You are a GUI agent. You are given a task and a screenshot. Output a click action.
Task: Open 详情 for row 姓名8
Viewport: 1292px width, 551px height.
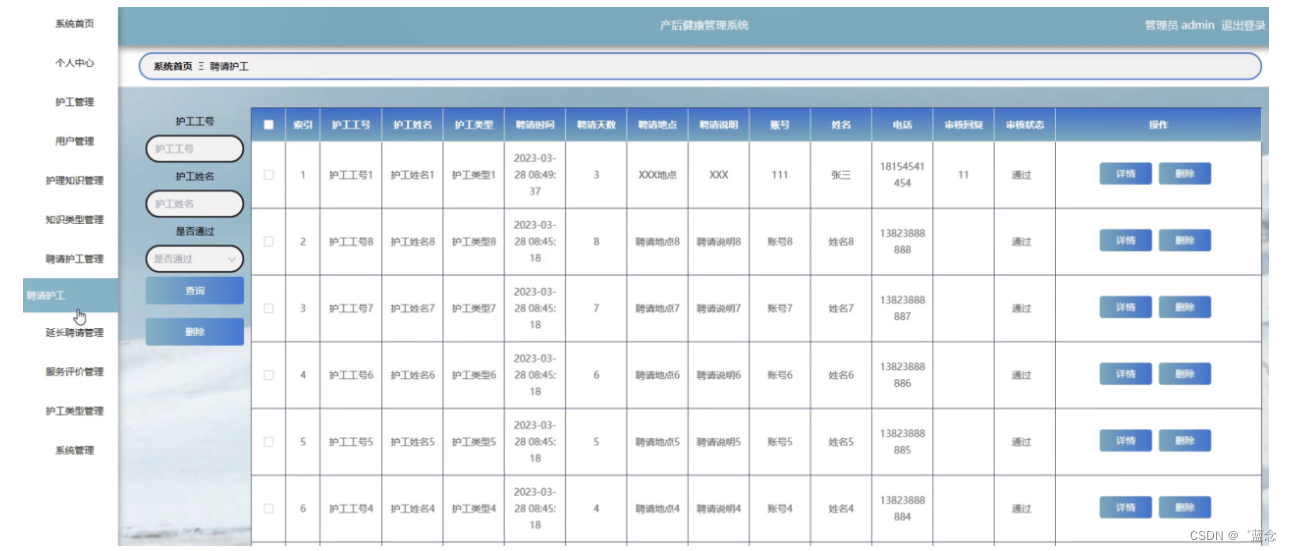(1126, 241)
